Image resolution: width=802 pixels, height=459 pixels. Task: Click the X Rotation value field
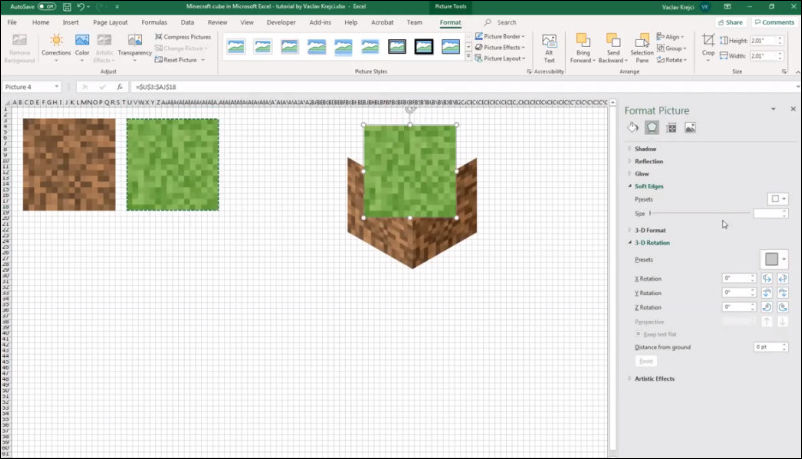coord(739,278)
